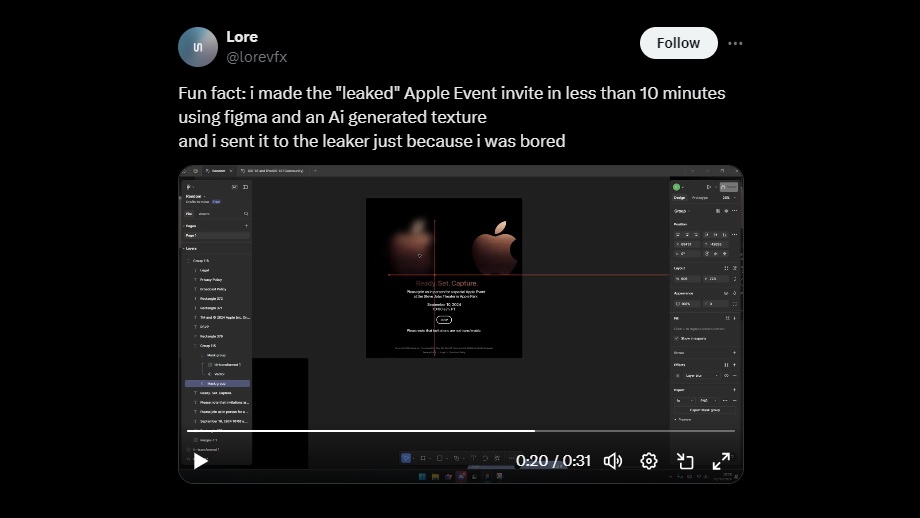The width and height of the screenshot is (920, 518).
Task: Add a new page with plus icon
Action: (x=246, y=226)
